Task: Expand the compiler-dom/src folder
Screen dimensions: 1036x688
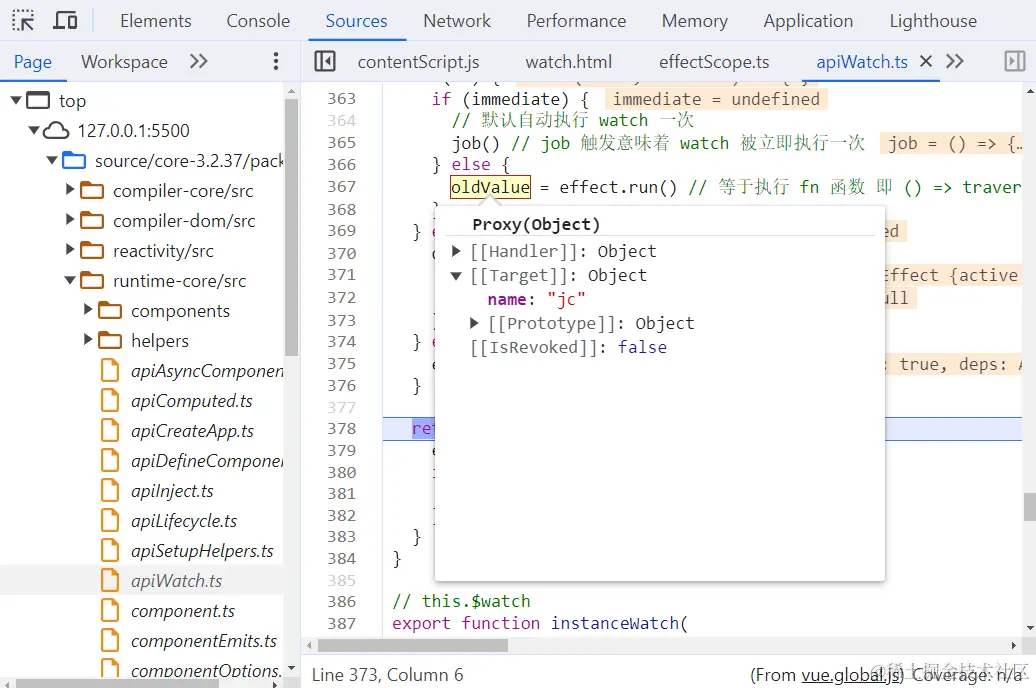Action: coord(70,220)
